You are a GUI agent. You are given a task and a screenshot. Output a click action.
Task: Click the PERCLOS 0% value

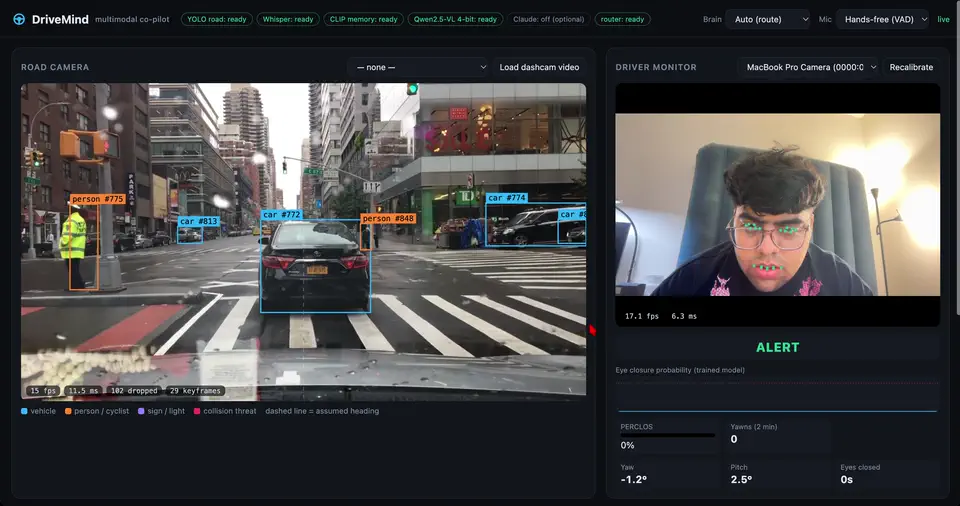pyautogui.click(x=628, y=445)
